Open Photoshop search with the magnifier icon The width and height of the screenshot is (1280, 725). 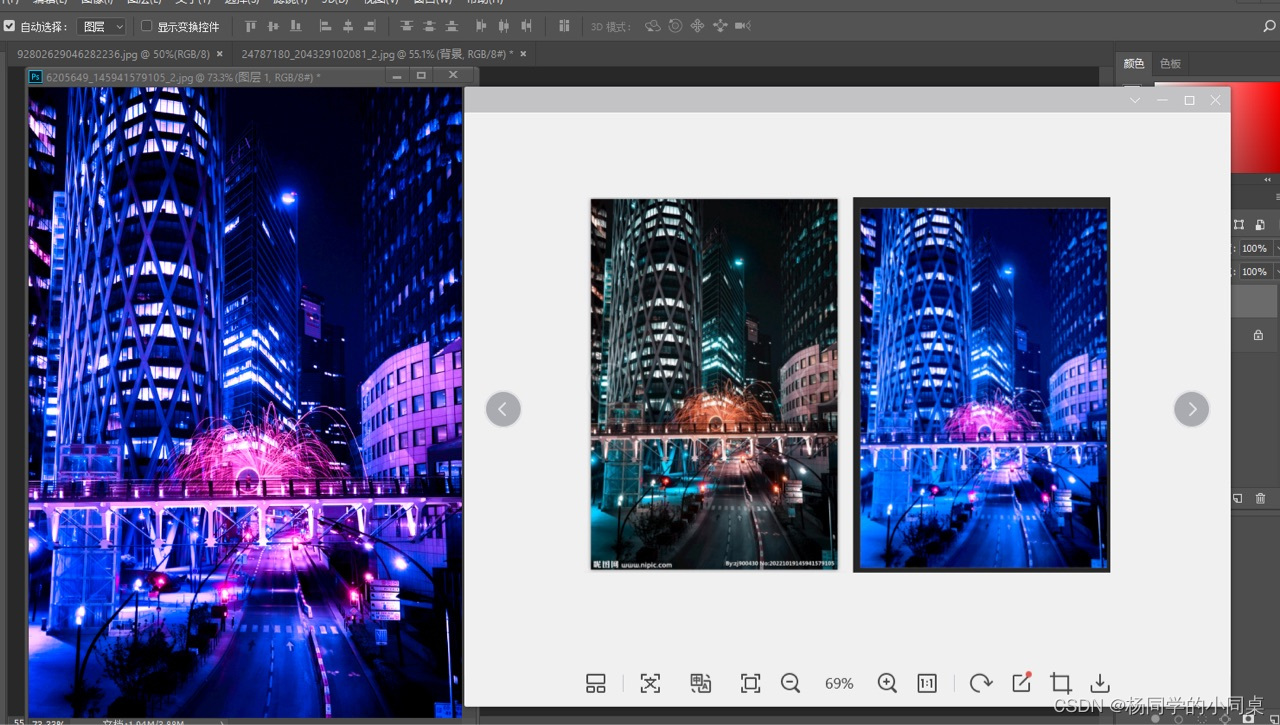(1270, 26)
